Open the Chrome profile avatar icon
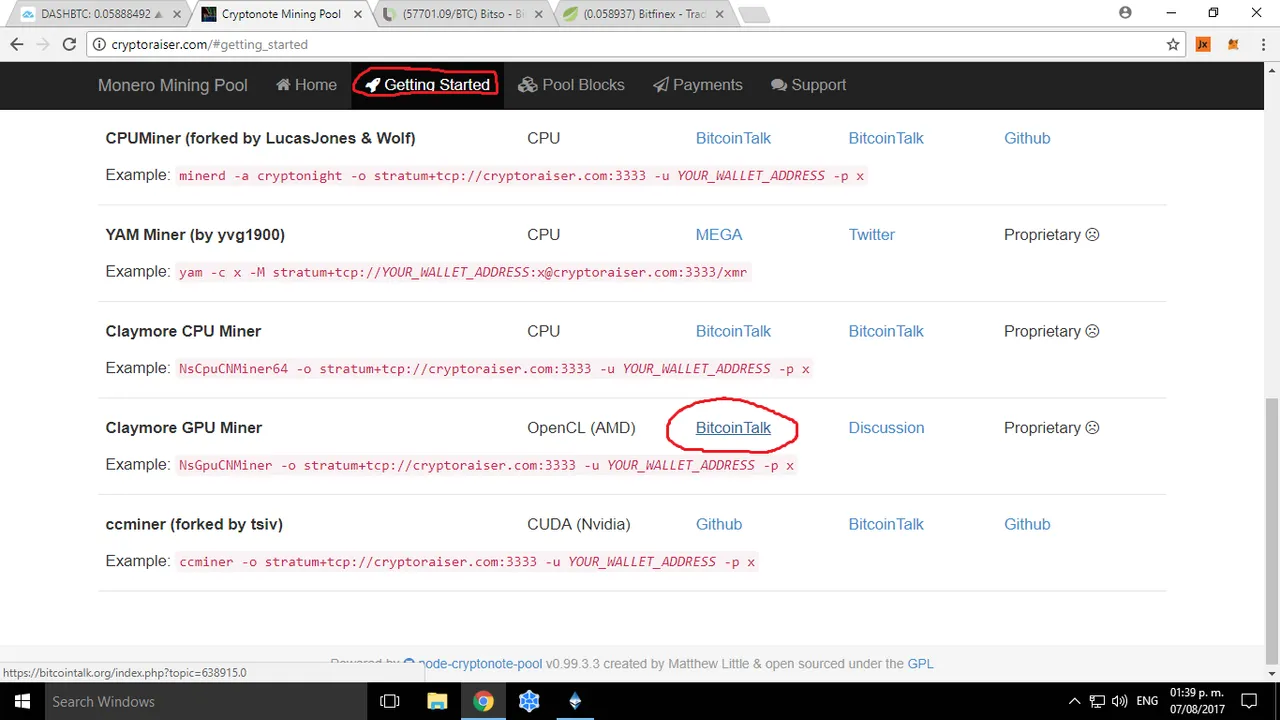This screenshot has width=1280, height=720. [x=1125, y=13]
